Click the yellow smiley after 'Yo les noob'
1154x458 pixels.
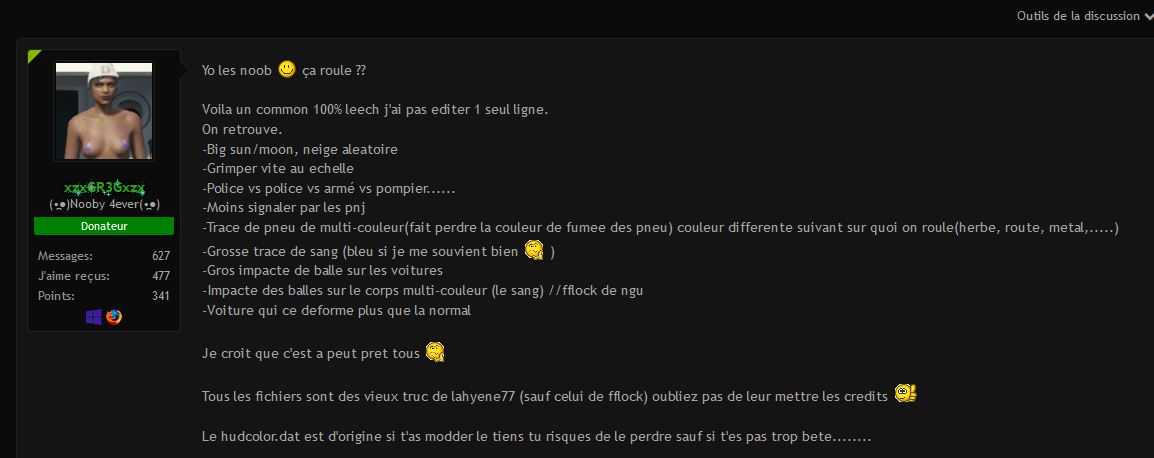[287, 69]
